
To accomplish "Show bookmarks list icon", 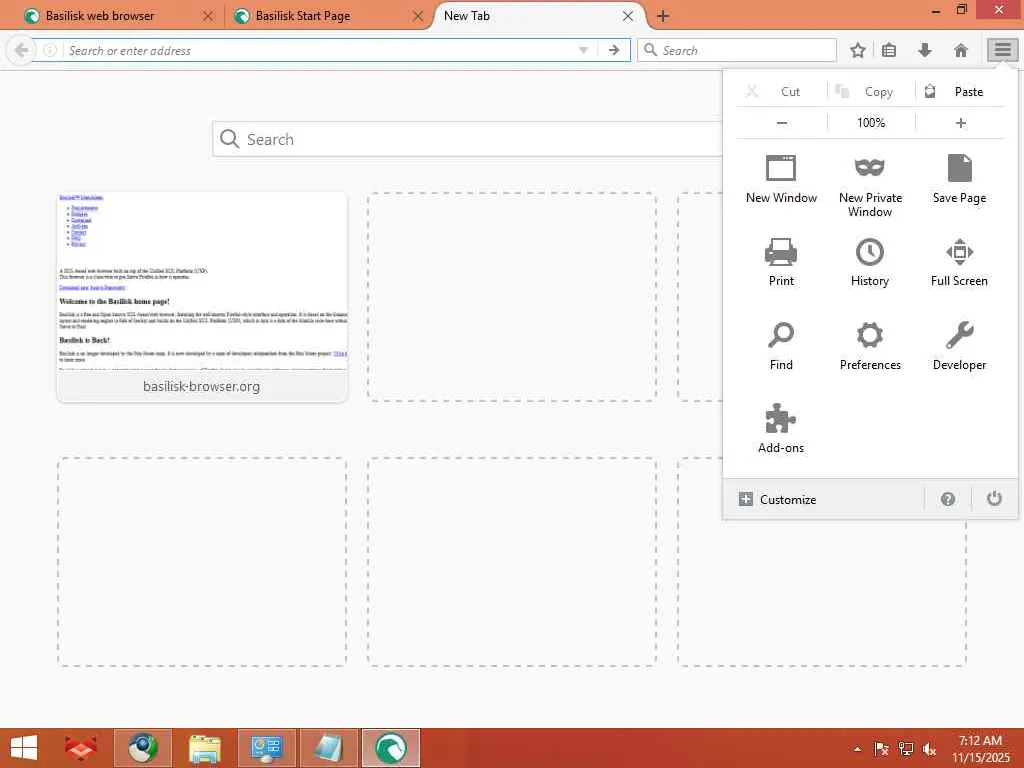I will 889,50.
